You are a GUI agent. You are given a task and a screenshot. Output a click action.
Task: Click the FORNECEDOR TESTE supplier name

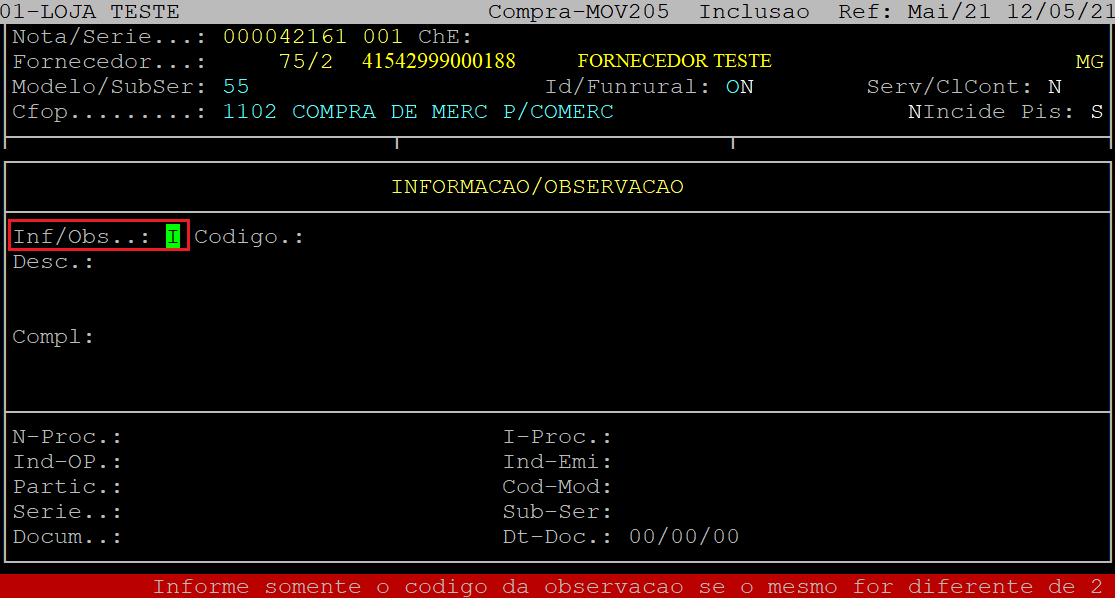tap(674, 62)
